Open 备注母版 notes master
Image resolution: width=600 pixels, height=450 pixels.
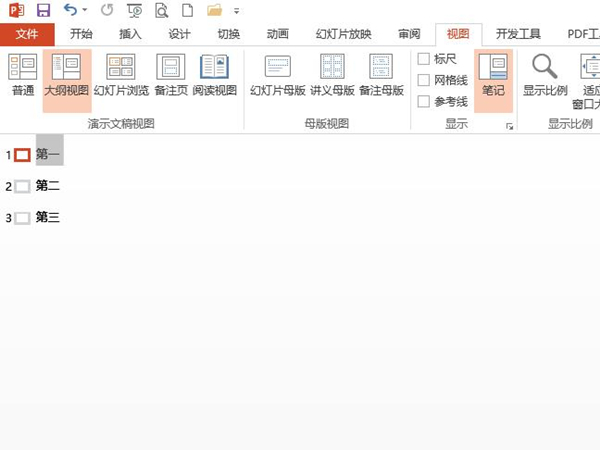coord(381,76)
